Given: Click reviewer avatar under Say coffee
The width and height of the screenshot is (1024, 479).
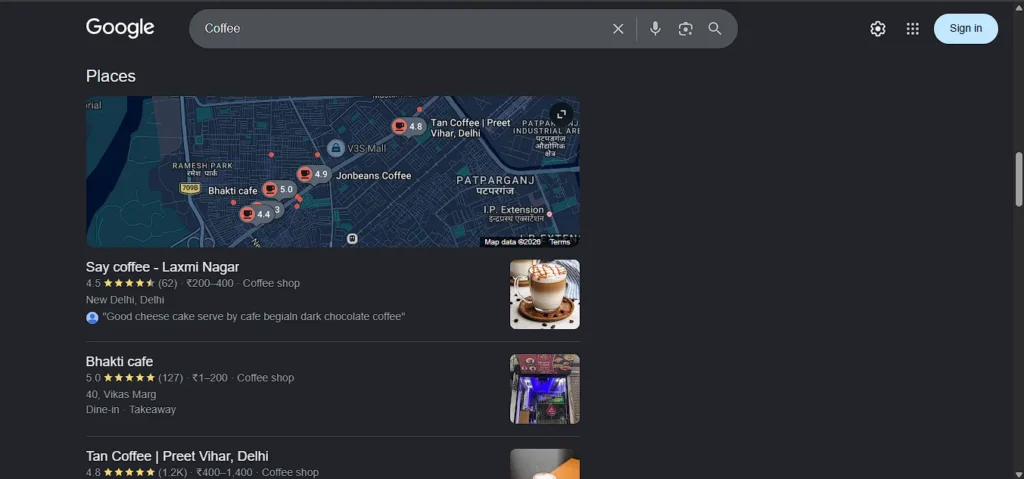Looking at the screenshot, I should [x=92, y=317].
